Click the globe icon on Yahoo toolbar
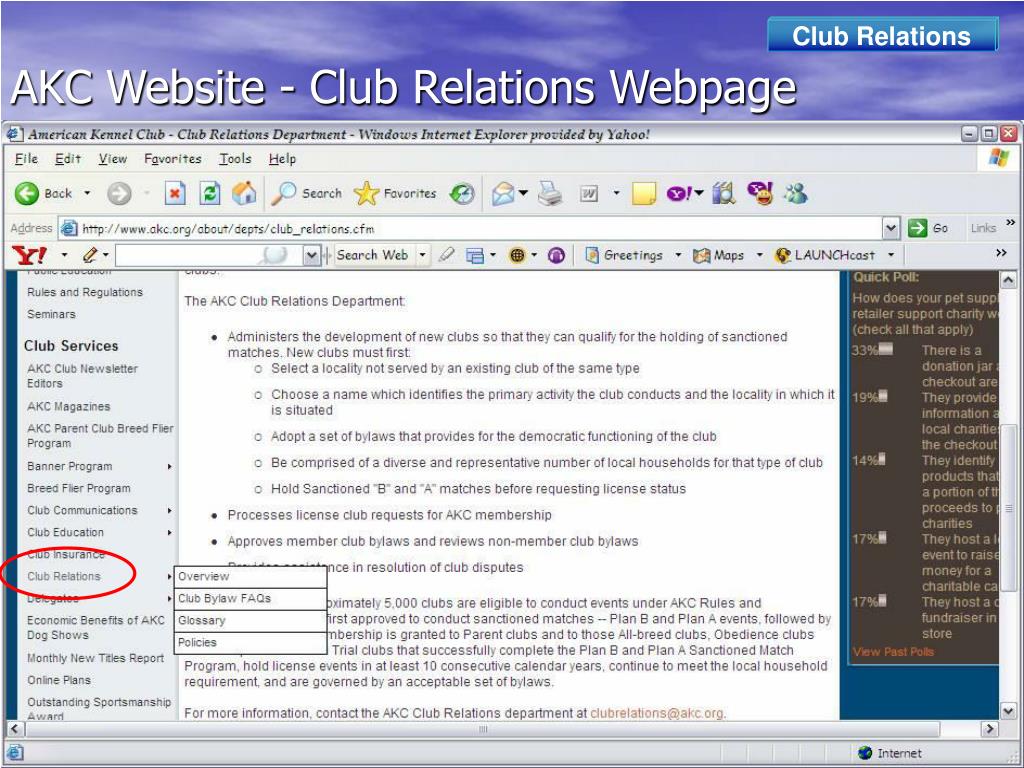1024x768 pixels. pos(517,256)
